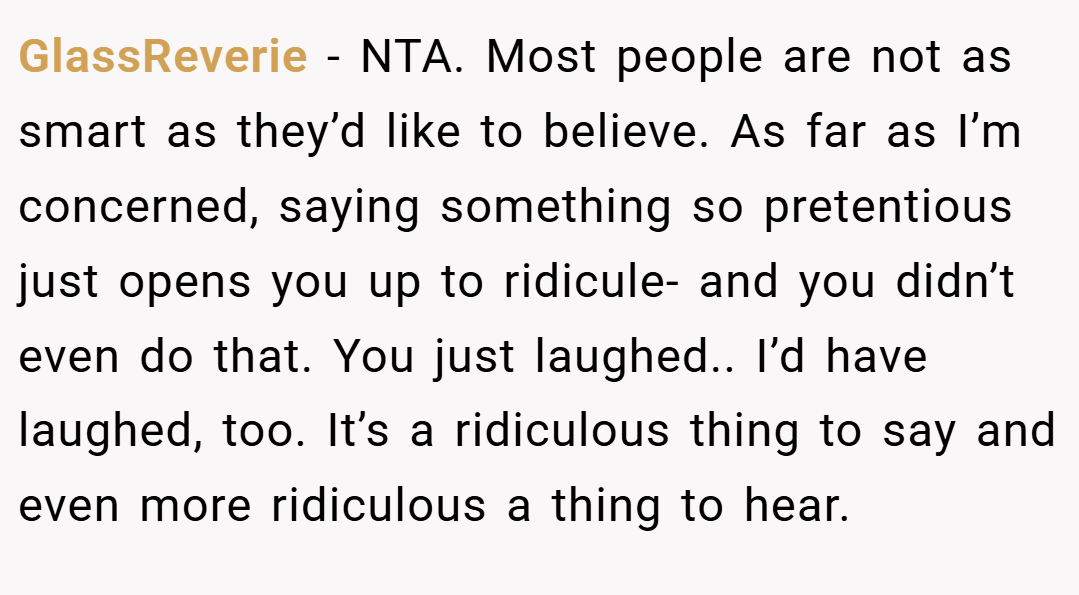Image resolution: width=1079 pixels, height=595 pixels.
Task: Click the final word "hear."
Action: (x=796, y=506)
